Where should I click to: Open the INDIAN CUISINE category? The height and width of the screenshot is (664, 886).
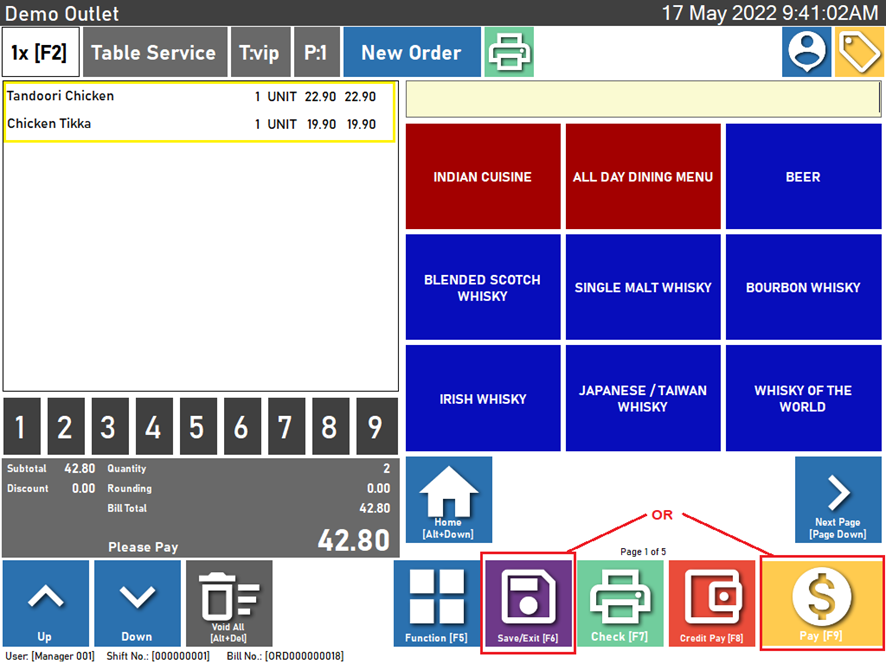click(x=483, y=177)
